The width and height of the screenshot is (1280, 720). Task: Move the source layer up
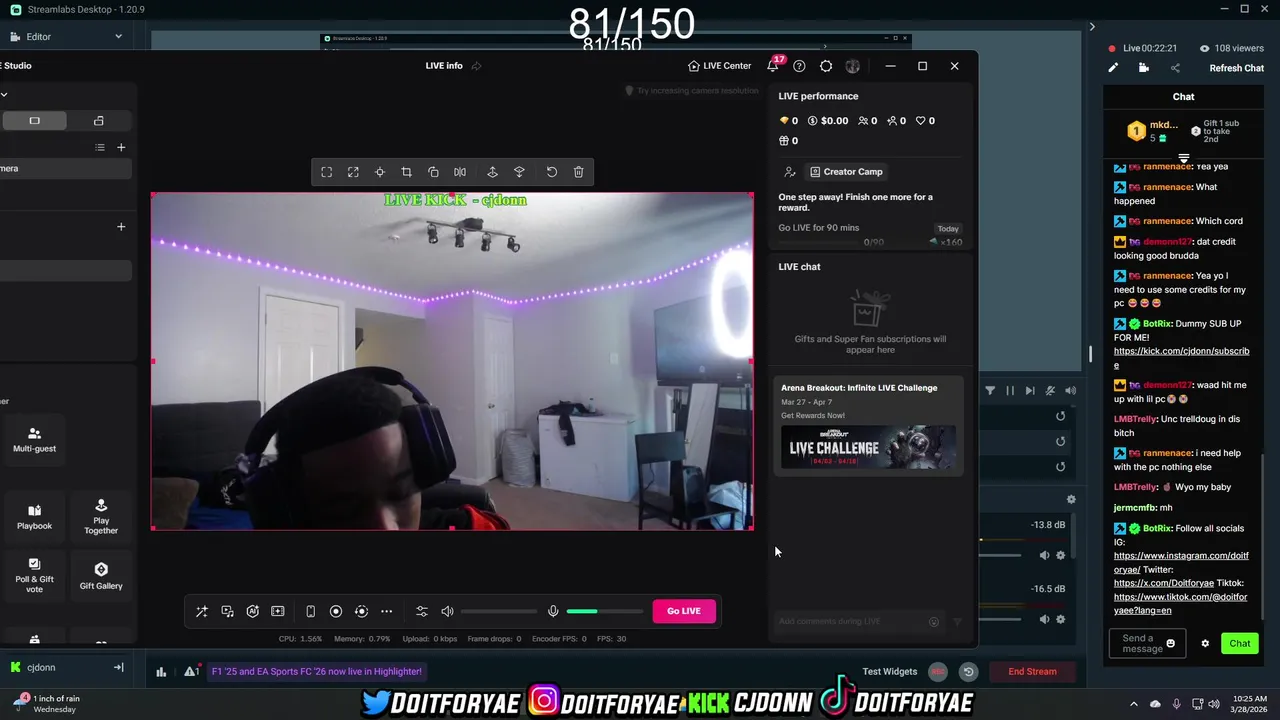[492, 172]
